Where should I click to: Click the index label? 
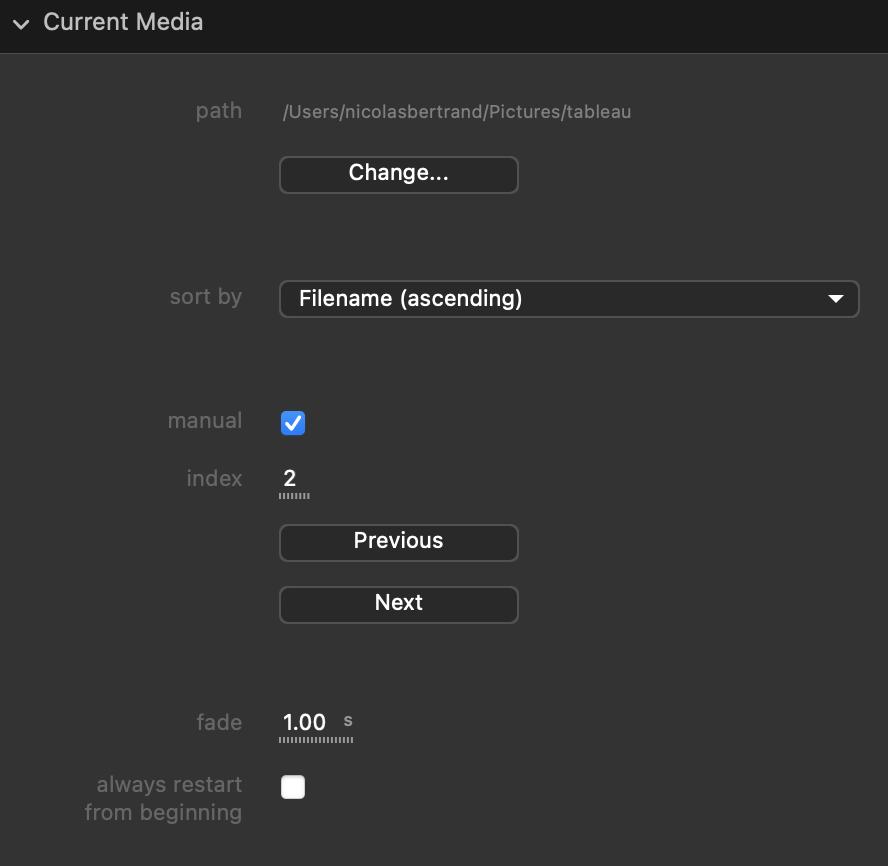(x=214, y=479)
